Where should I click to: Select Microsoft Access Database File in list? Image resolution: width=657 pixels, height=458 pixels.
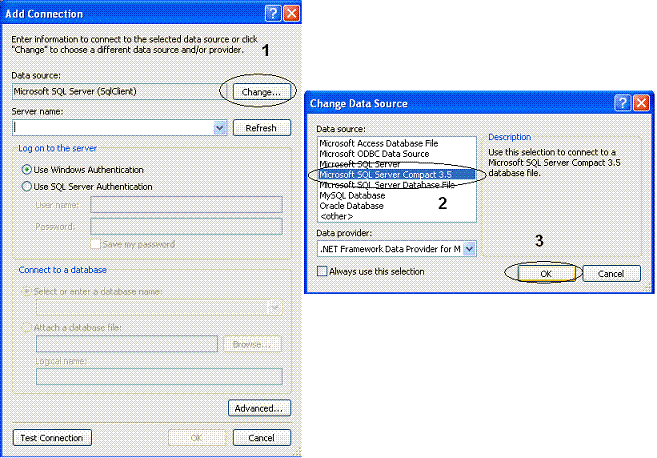point(378,143)
